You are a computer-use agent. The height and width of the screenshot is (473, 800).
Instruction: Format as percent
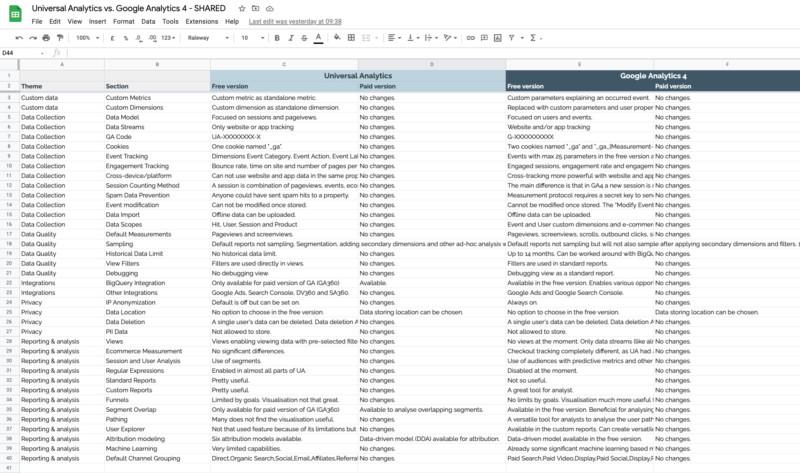pos(126,38)
